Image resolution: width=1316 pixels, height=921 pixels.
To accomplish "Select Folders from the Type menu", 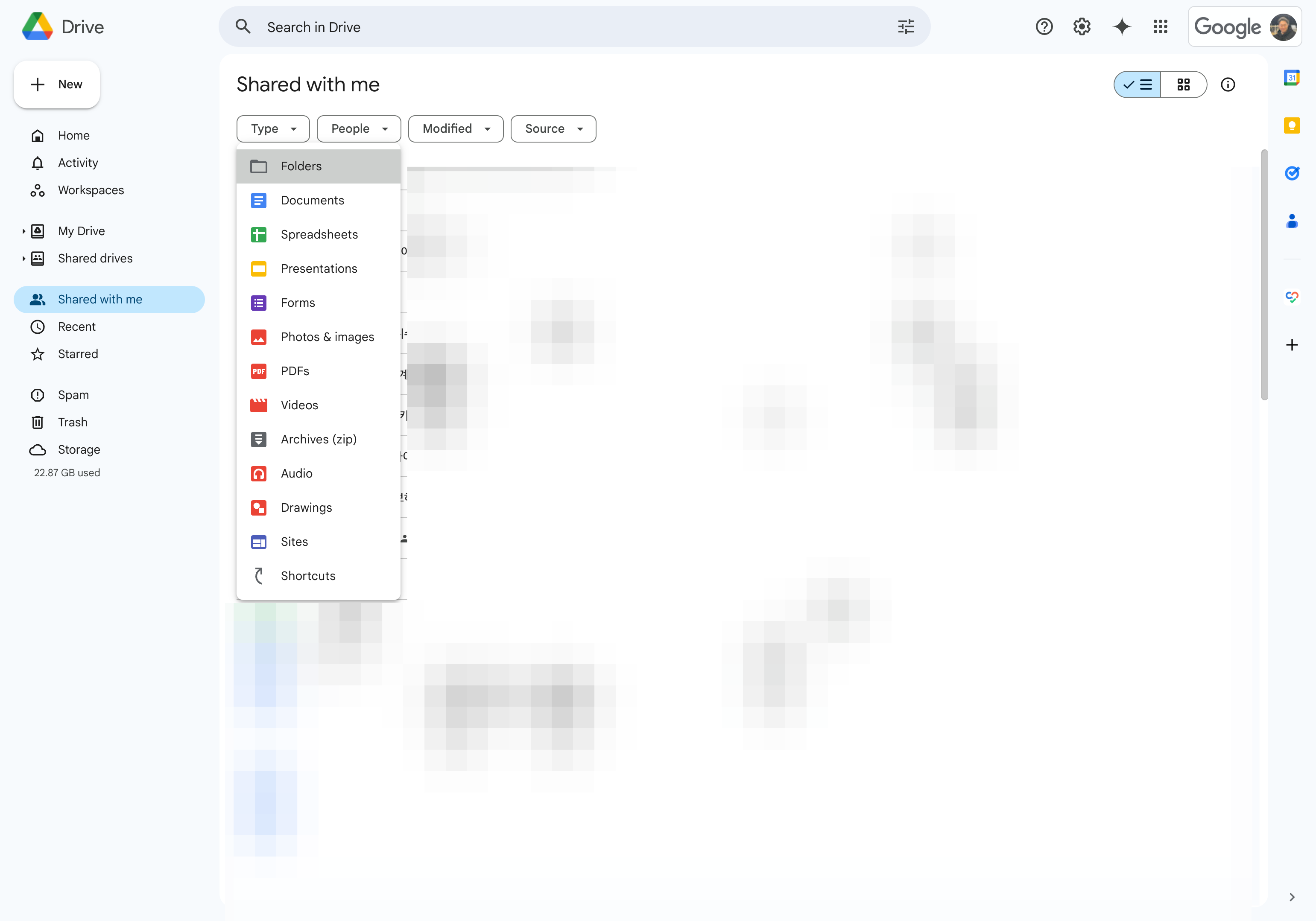I will pos(318,166).
